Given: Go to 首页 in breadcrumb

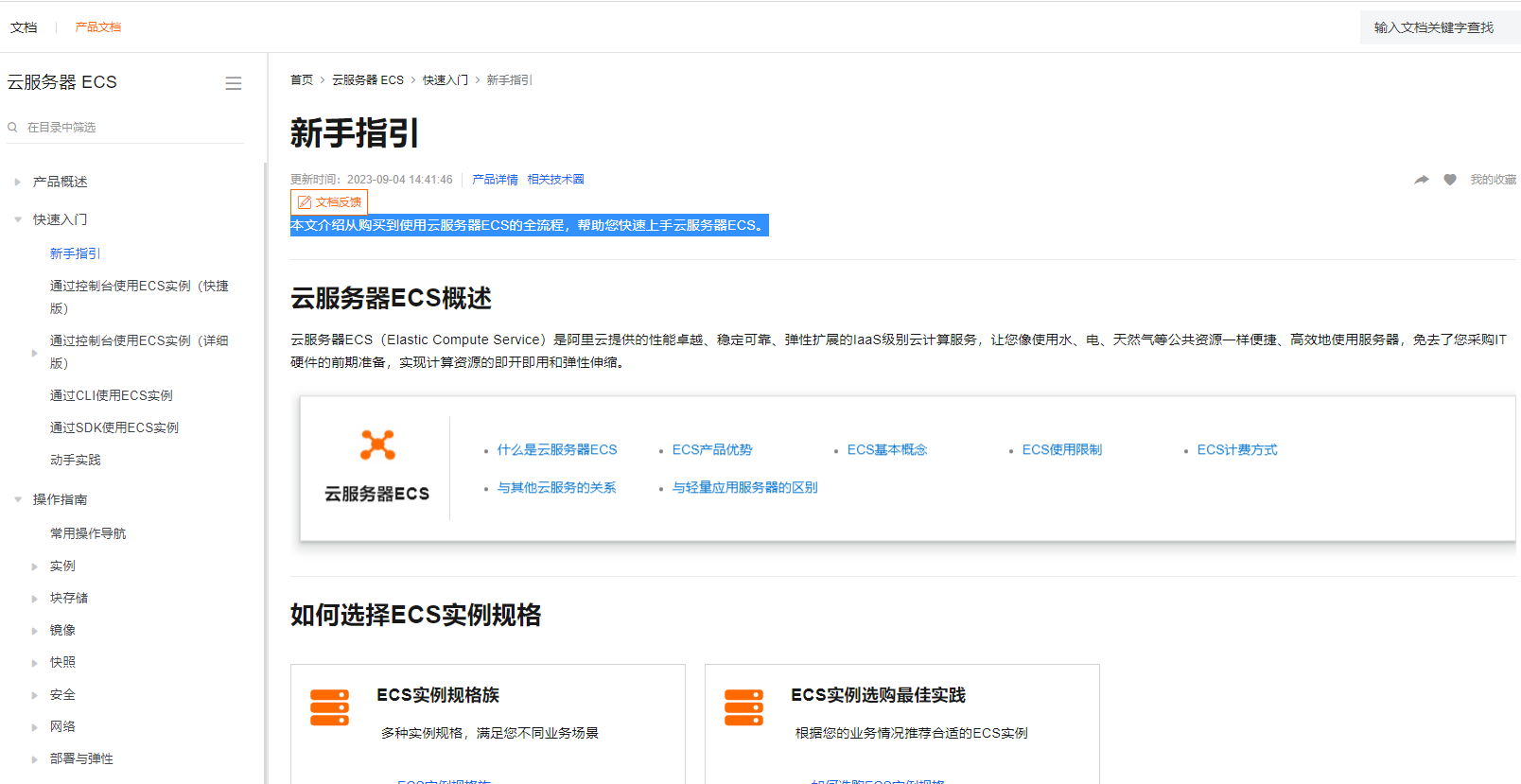Looking at the screenshot, I should point(302,80).
